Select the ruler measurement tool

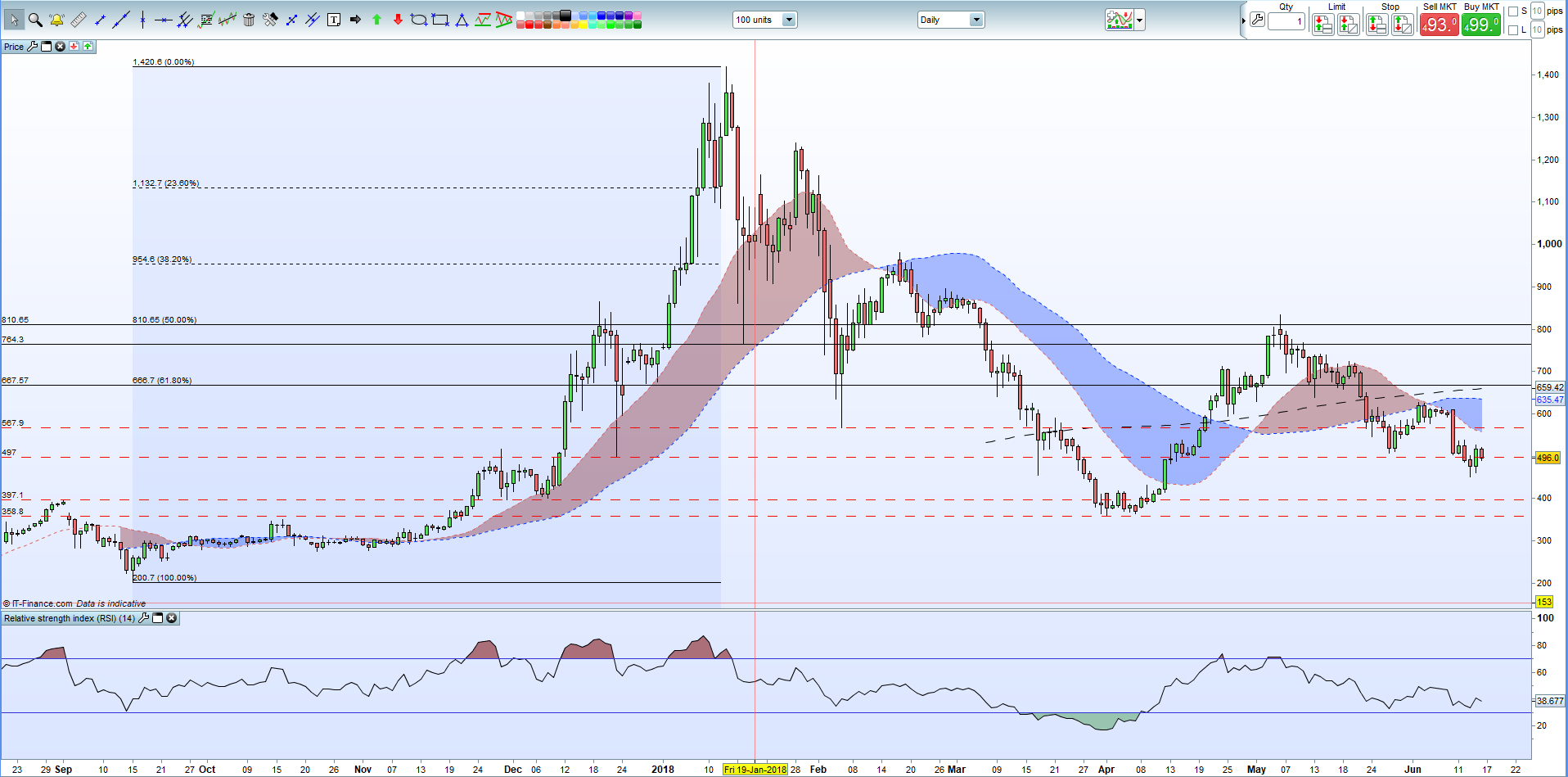[78, 20]
